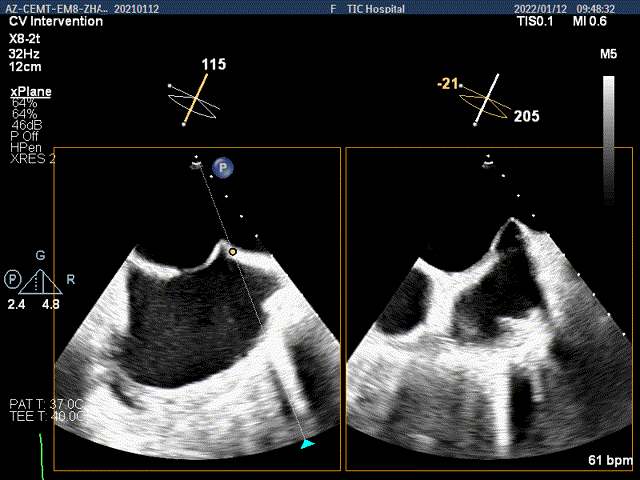Click the 46dB dynamic range value
The height and width of the screenshot is (480, 640).
(x=26, y=125)
